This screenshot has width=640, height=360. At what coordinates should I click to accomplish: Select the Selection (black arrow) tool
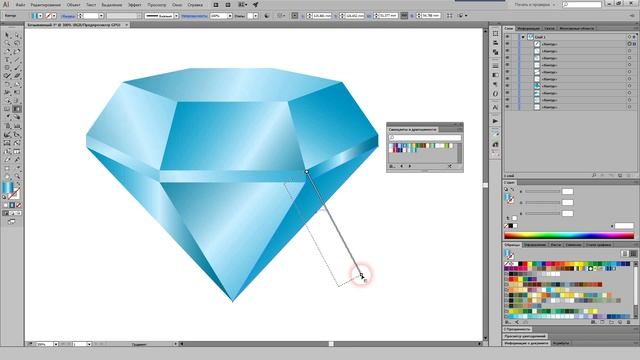(x=7, y=36)
